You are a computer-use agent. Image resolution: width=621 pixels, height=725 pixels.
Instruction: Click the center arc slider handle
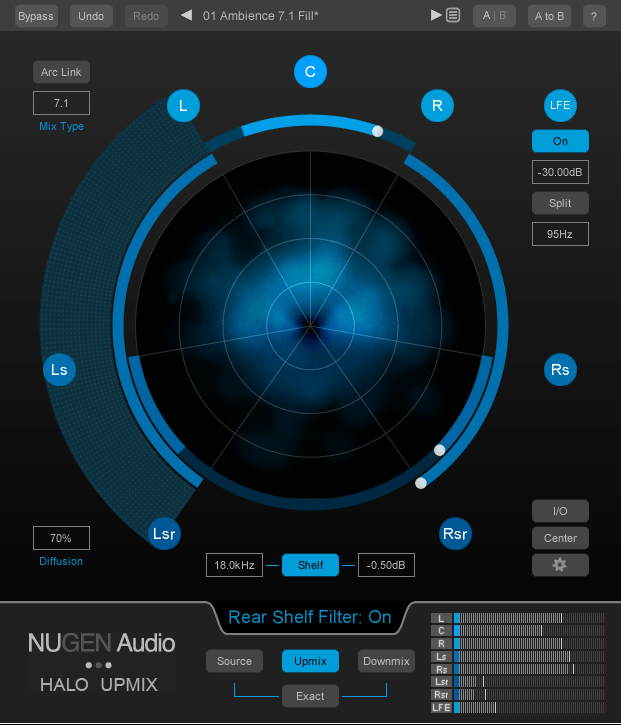tap(377, 131)
